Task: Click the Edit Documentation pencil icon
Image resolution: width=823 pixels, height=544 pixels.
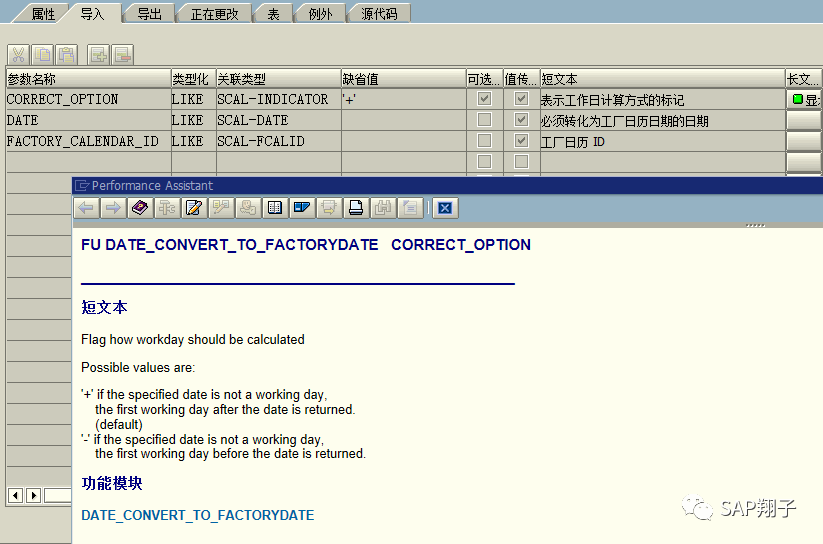Action: (194, 208)
